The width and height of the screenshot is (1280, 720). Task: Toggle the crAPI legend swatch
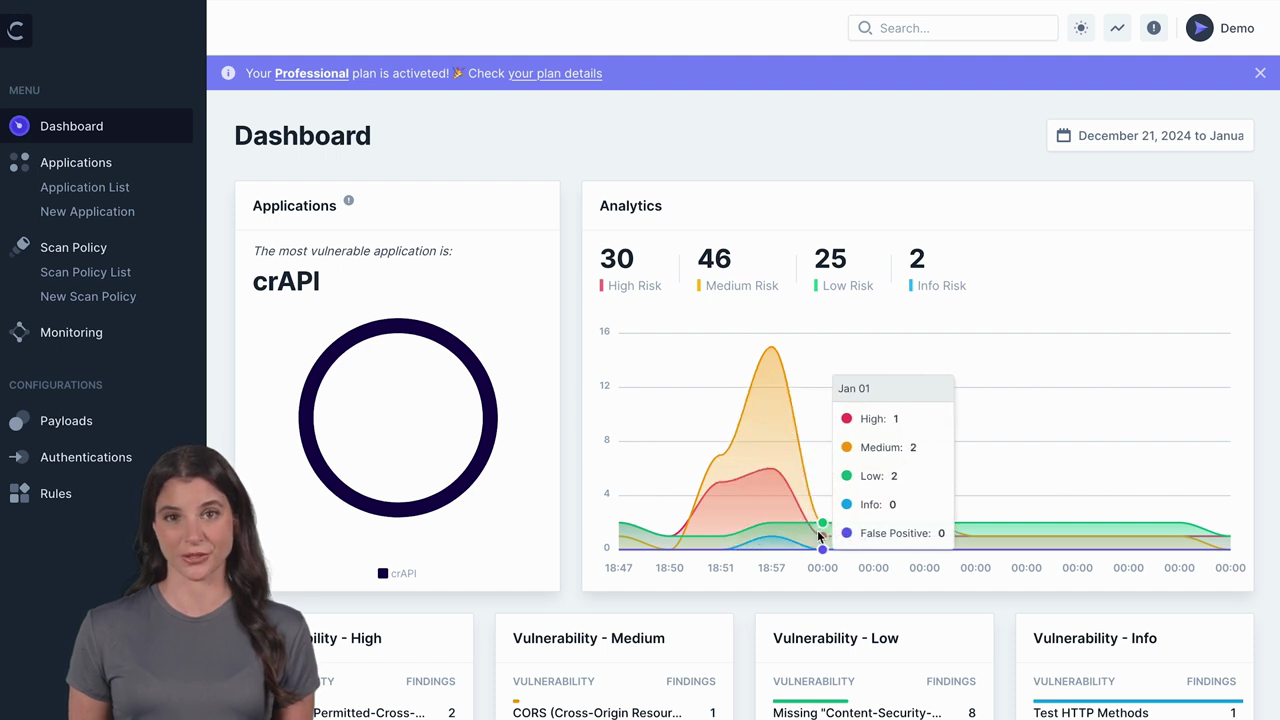[382, 573]
